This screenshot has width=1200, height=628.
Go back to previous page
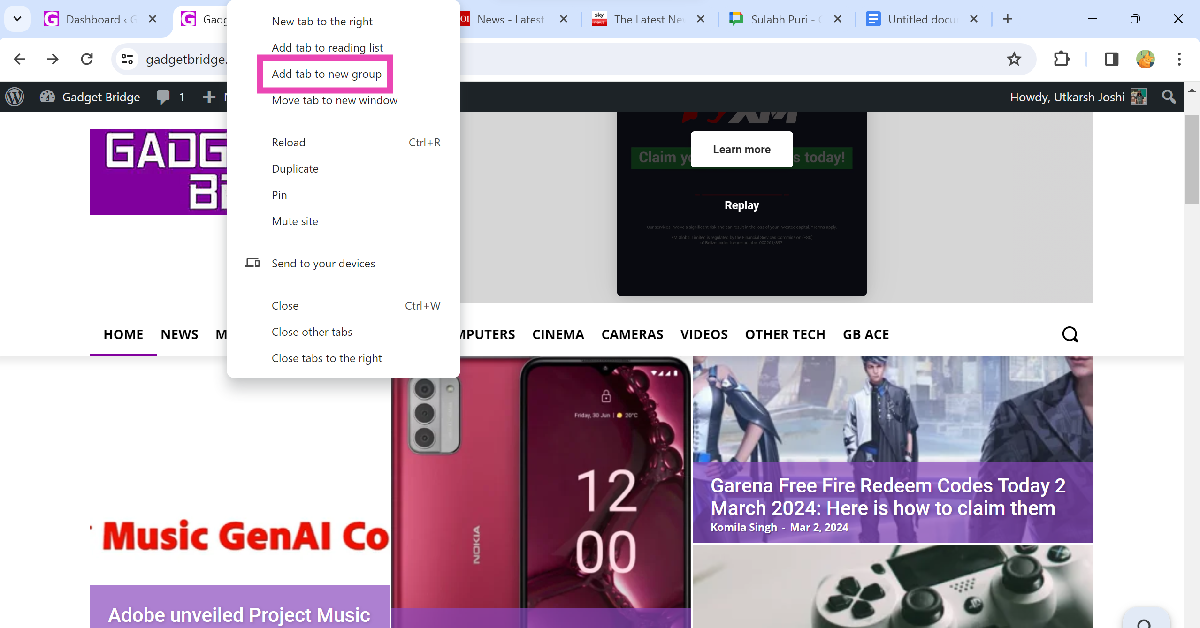click(19, 59)
